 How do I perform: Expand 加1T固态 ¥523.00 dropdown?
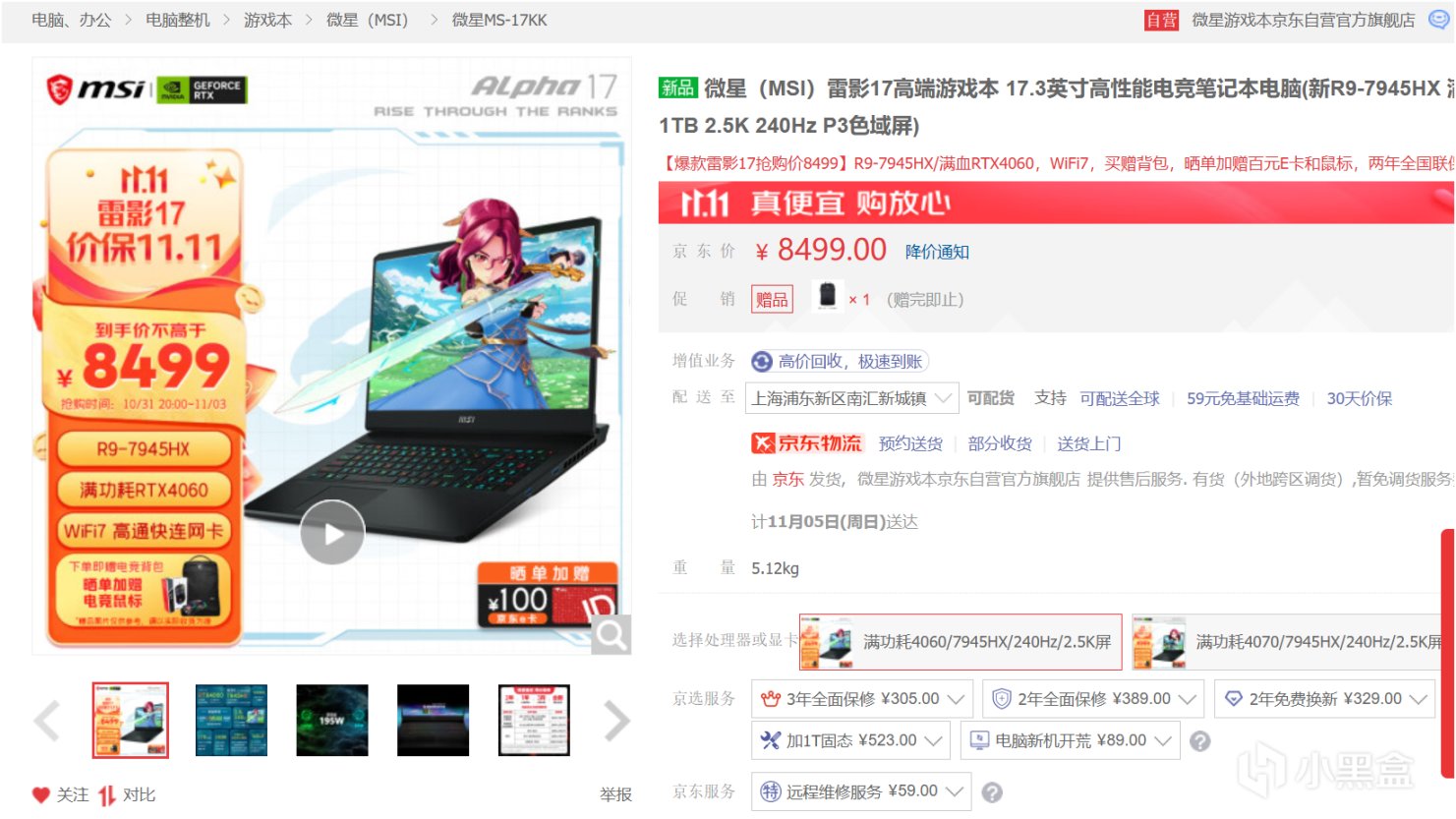click(850, 740)
